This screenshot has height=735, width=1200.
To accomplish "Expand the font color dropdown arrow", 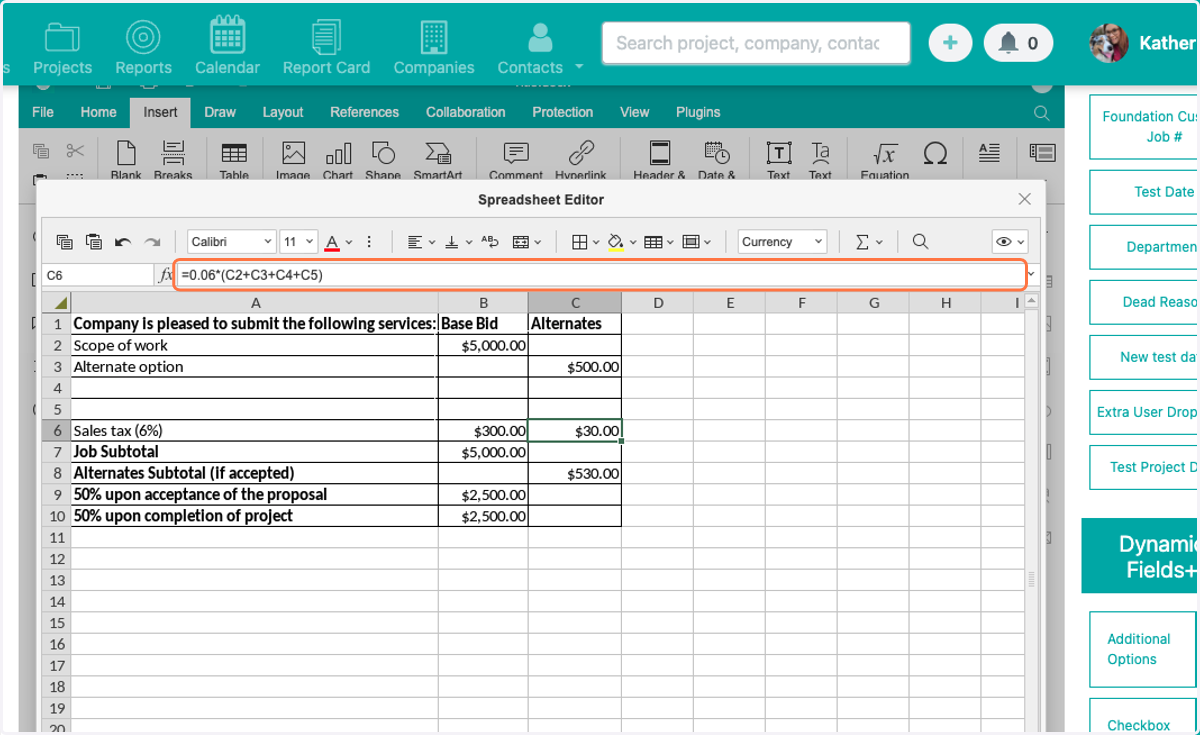I will click(x=349, y=242).
